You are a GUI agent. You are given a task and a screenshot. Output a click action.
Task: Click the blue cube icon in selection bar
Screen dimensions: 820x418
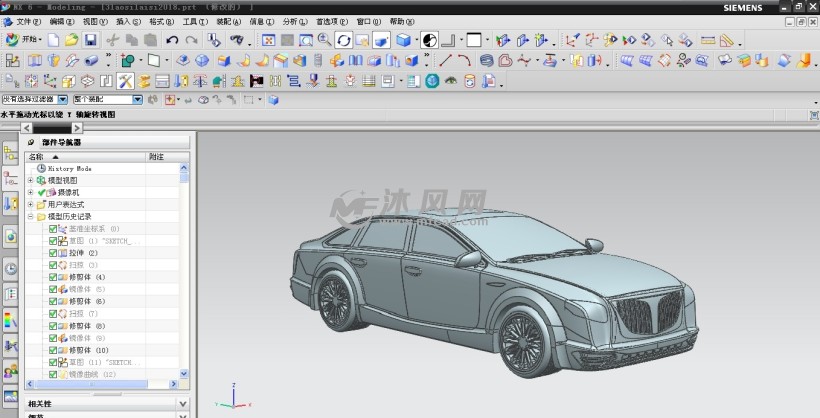(x=274, y=99)
